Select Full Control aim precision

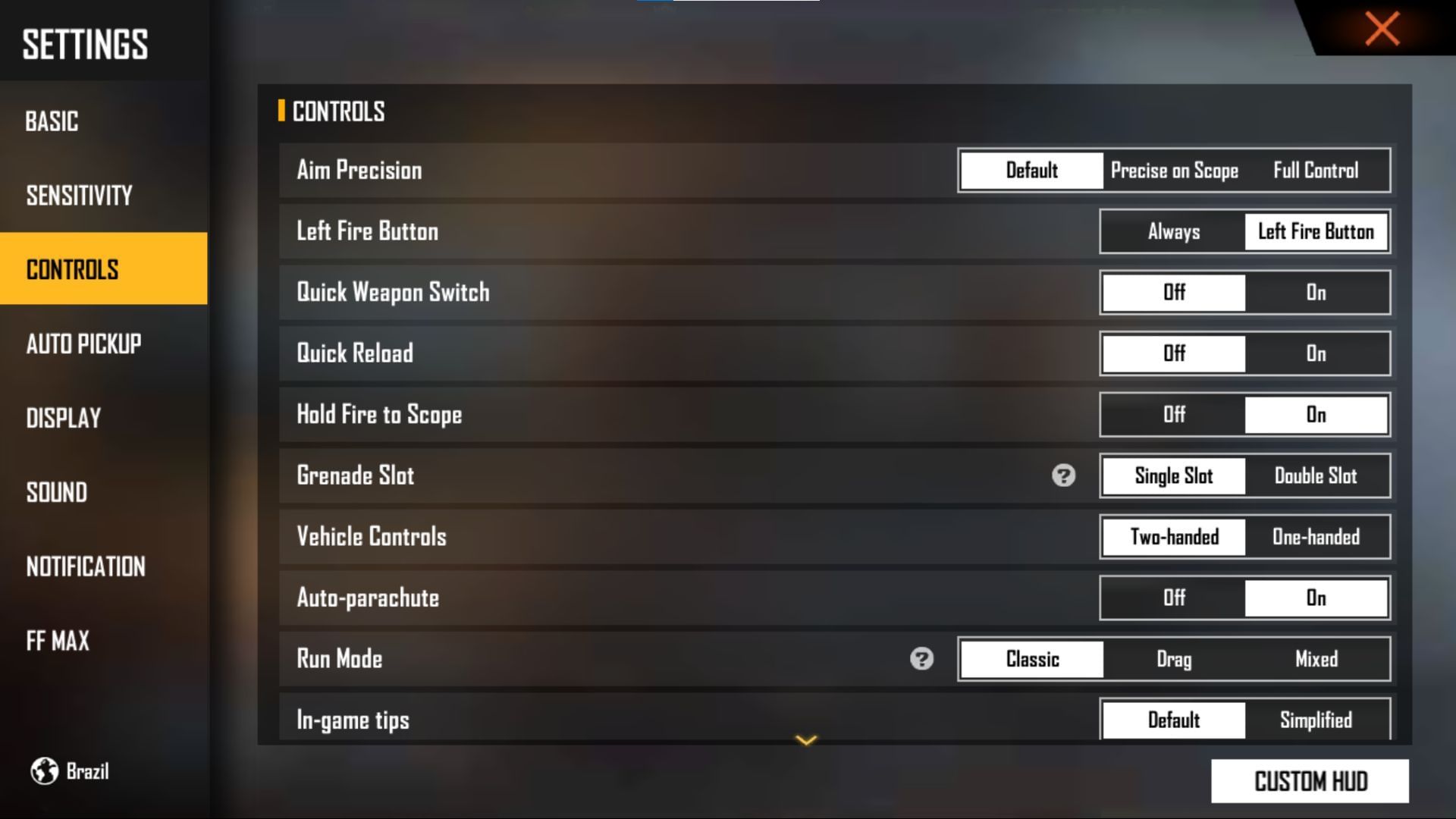[1314, 170]
